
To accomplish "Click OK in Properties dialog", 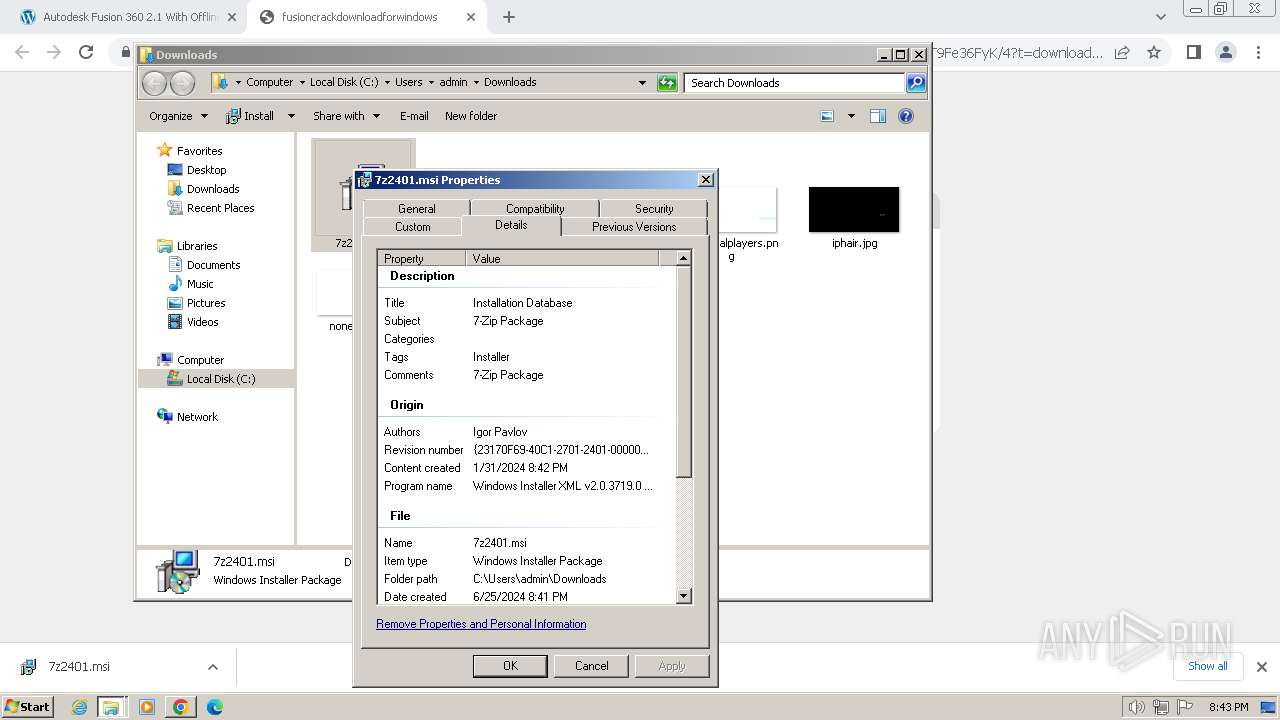I will [x=510, y=666].
